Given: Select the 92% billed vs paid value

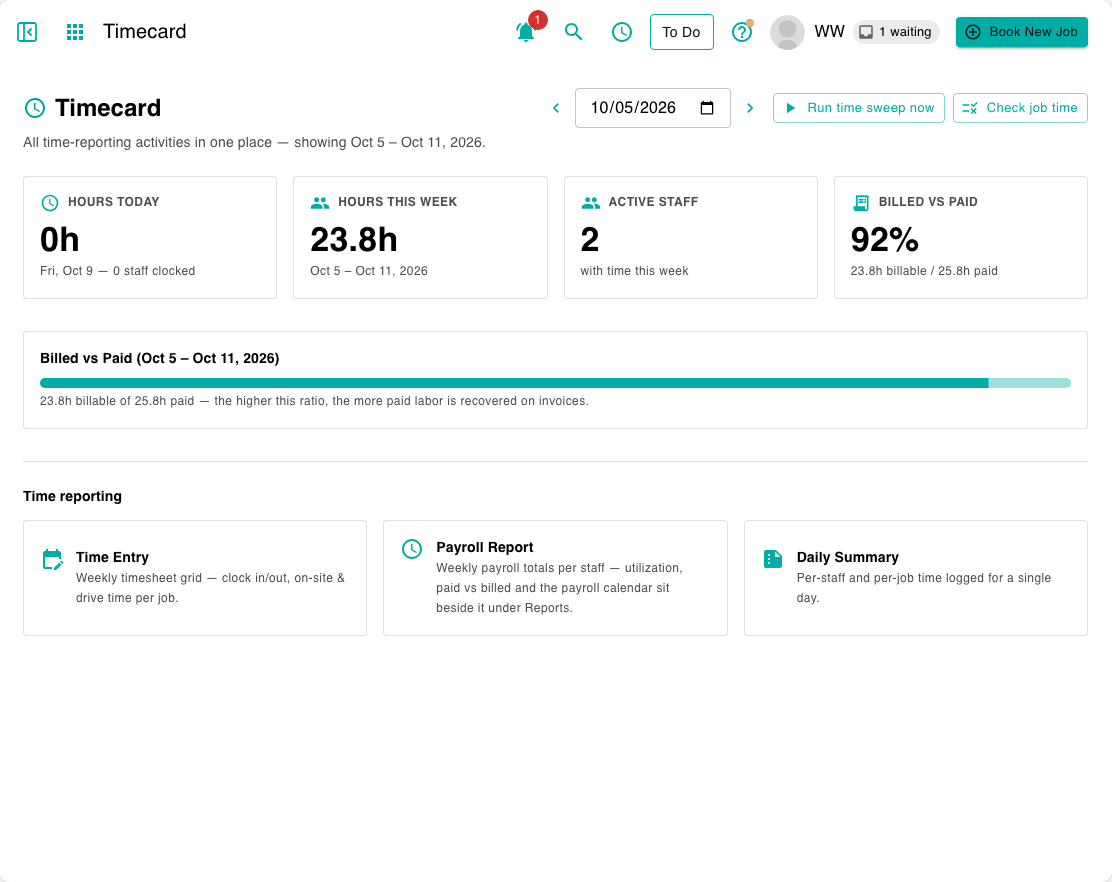Looking at the screenshot, I should (x=884, y=240).
